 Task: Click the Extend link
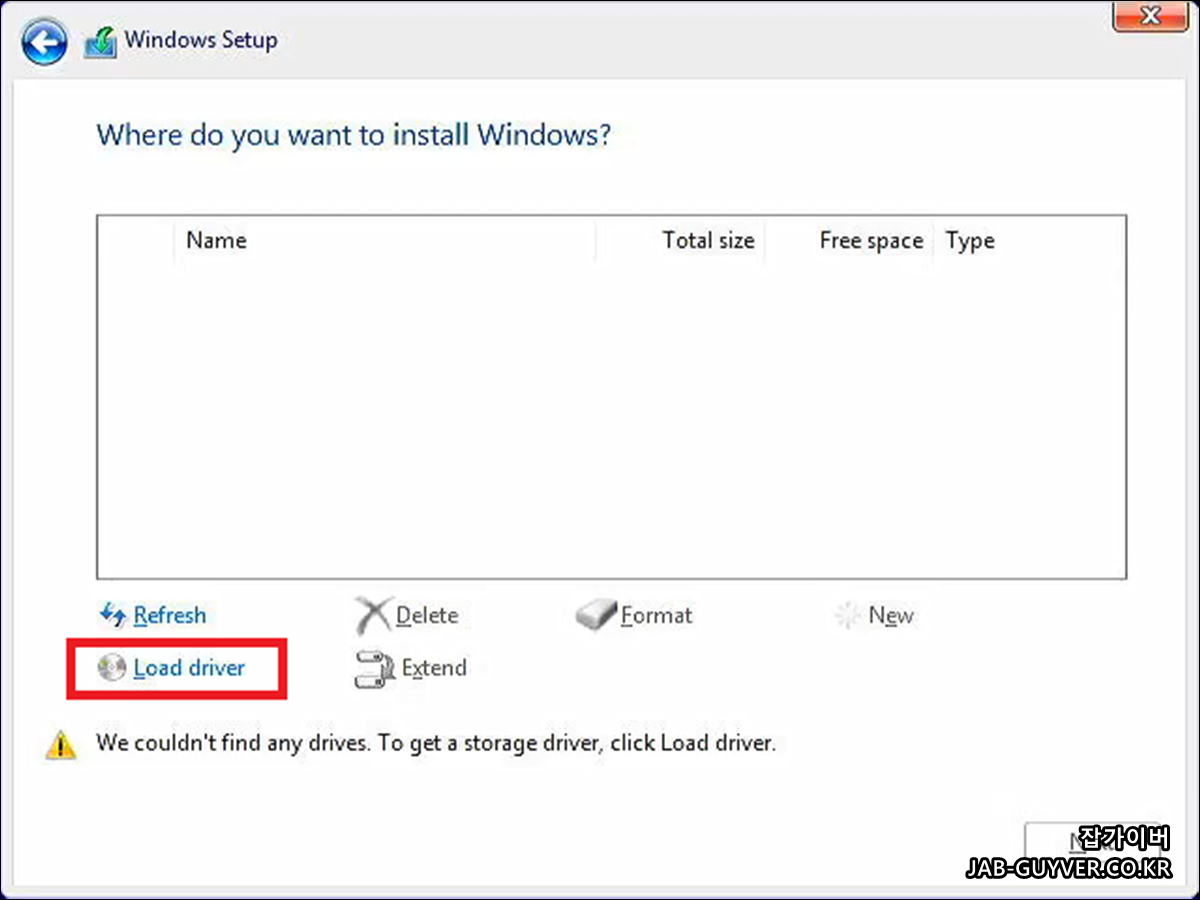point(434,668)
